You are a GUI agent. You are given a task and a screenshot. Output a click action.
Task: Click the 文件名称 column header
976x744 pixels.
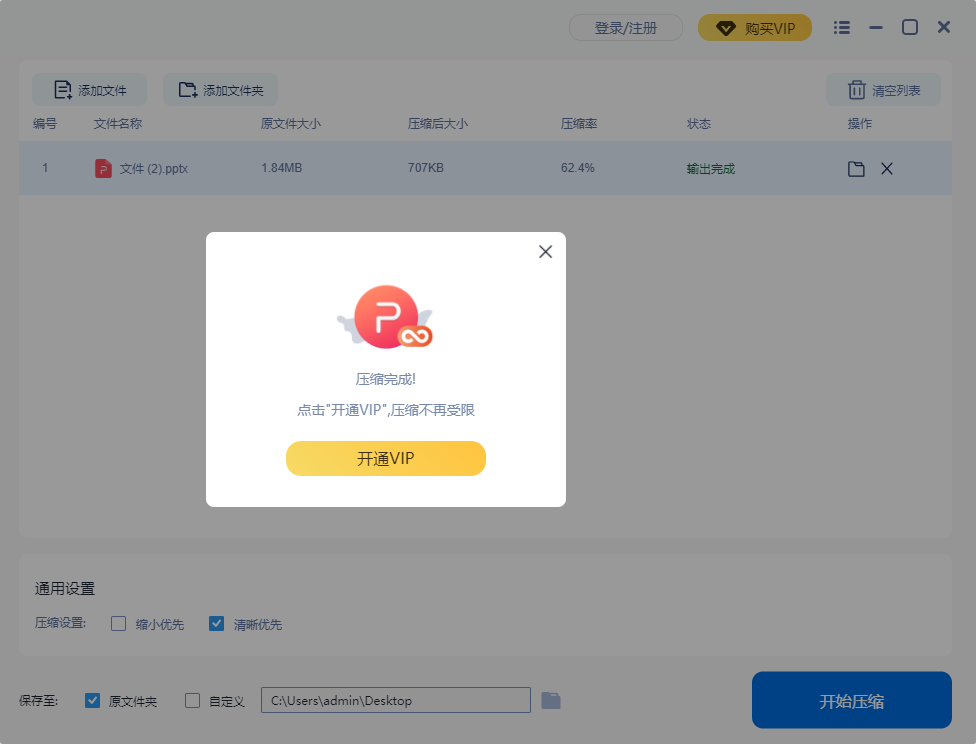coord(118,123)
